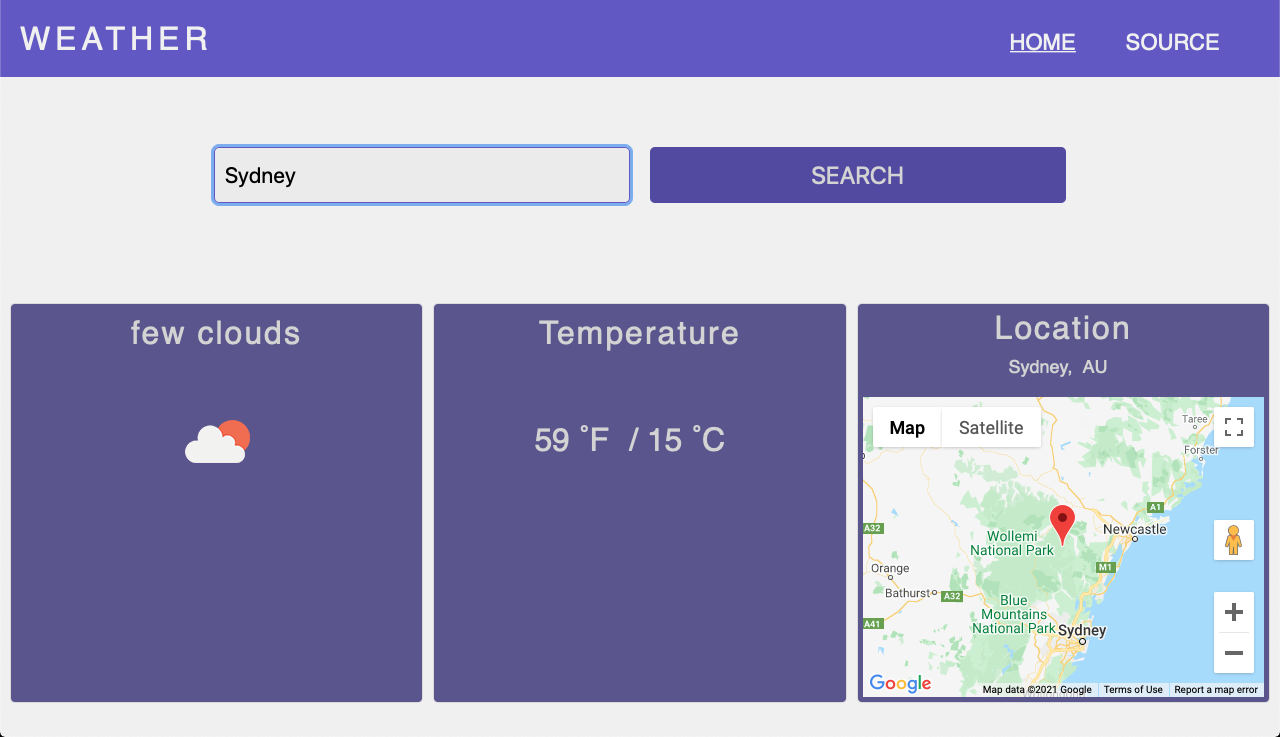Click Report a map error
This screenshot has height=737, width=1280.
(1216, 689)
